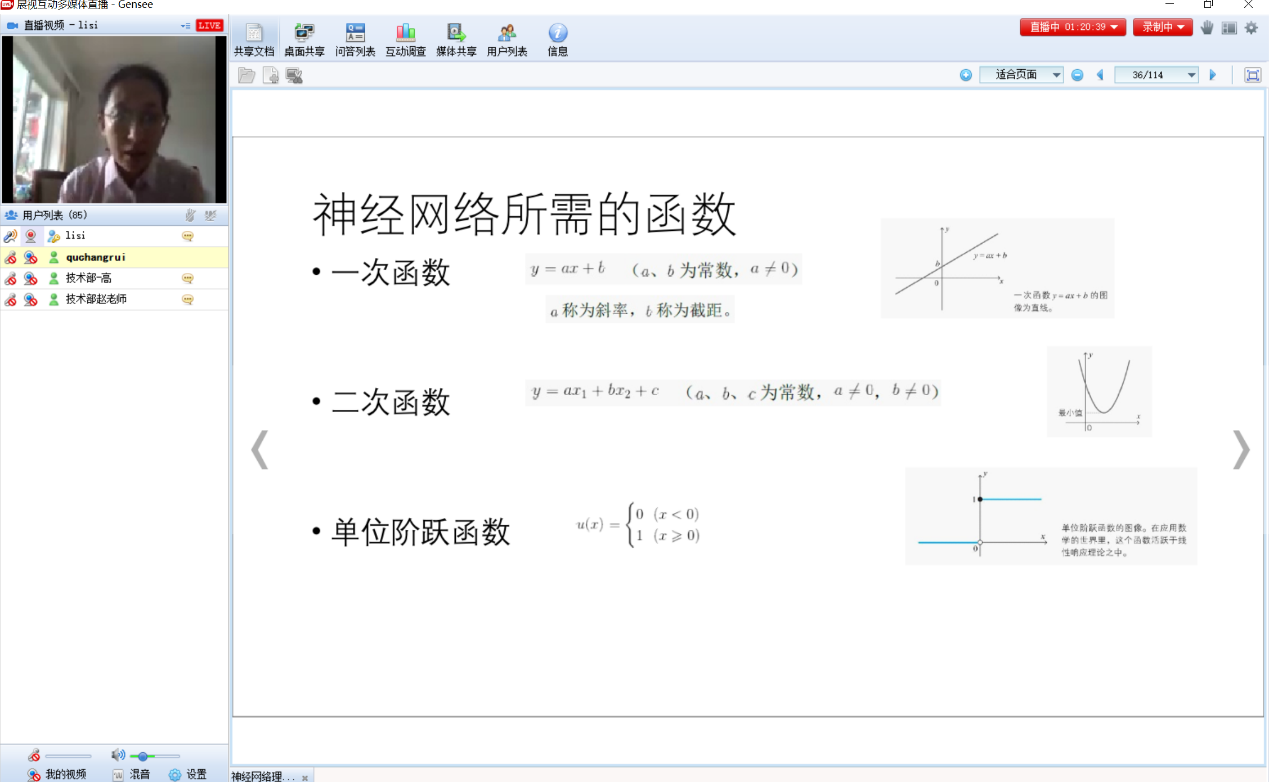Zoom out with the minus icon
The width and height of the screenshot is (1269, 782).
1077,75
